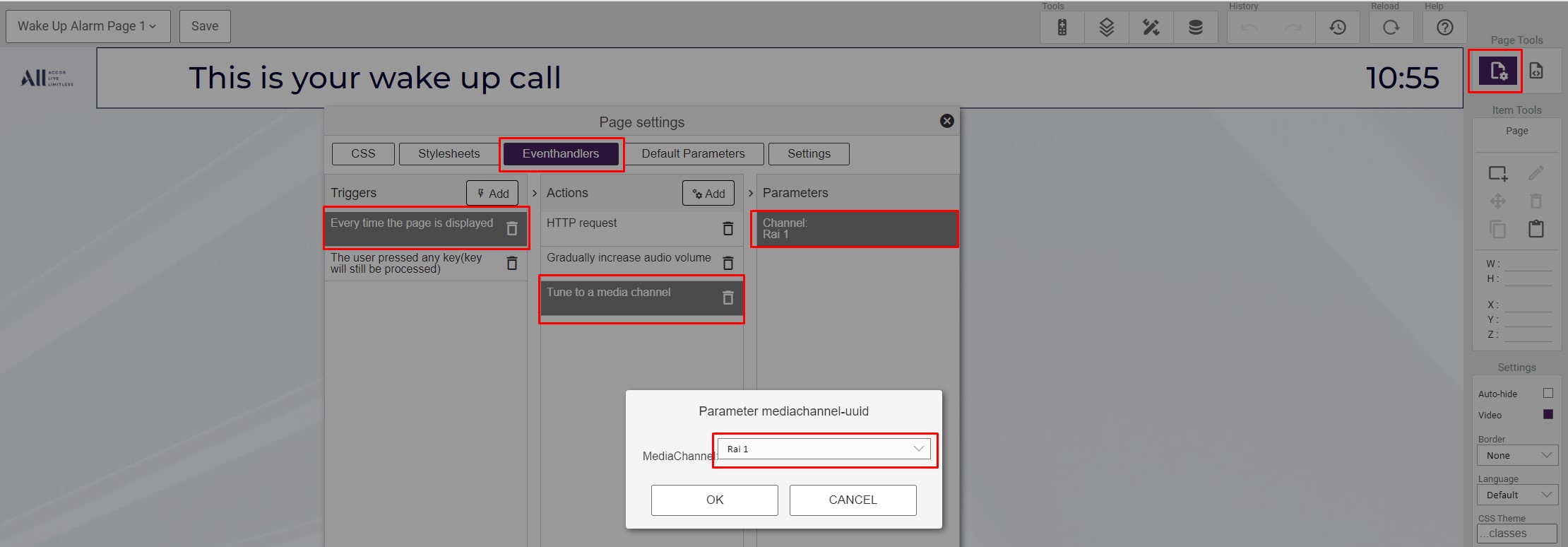Screen dimensions: 1568x547
Task: Delete 'Tune to a media channel' action
Action: coord(728,298)
